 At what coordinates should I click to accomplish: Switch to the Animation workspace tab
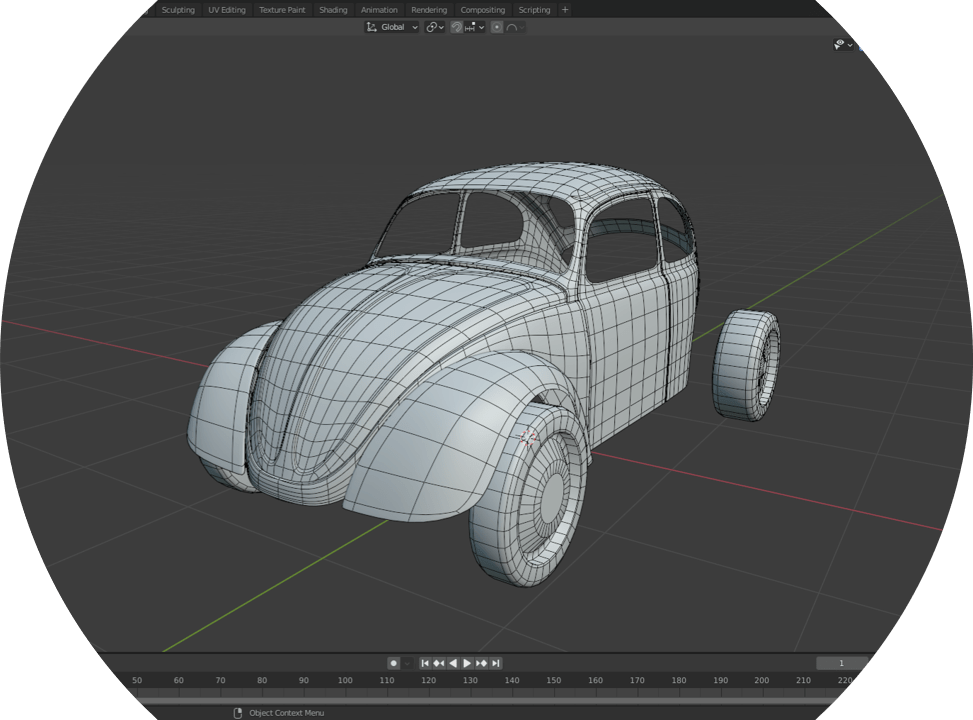(379, 10)
